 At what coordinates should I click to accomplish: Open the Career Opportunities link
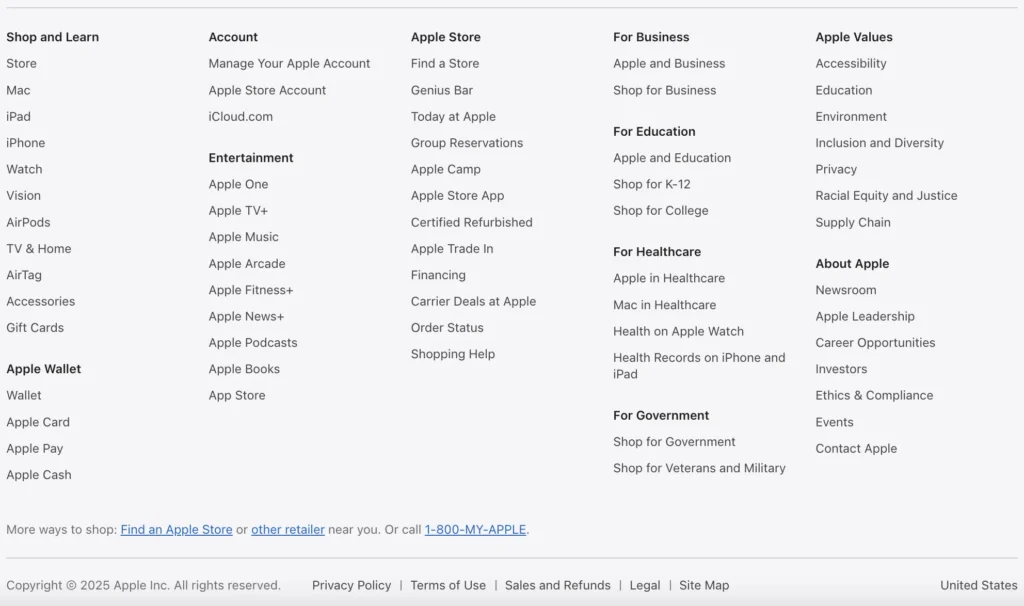tap(875, 342)
